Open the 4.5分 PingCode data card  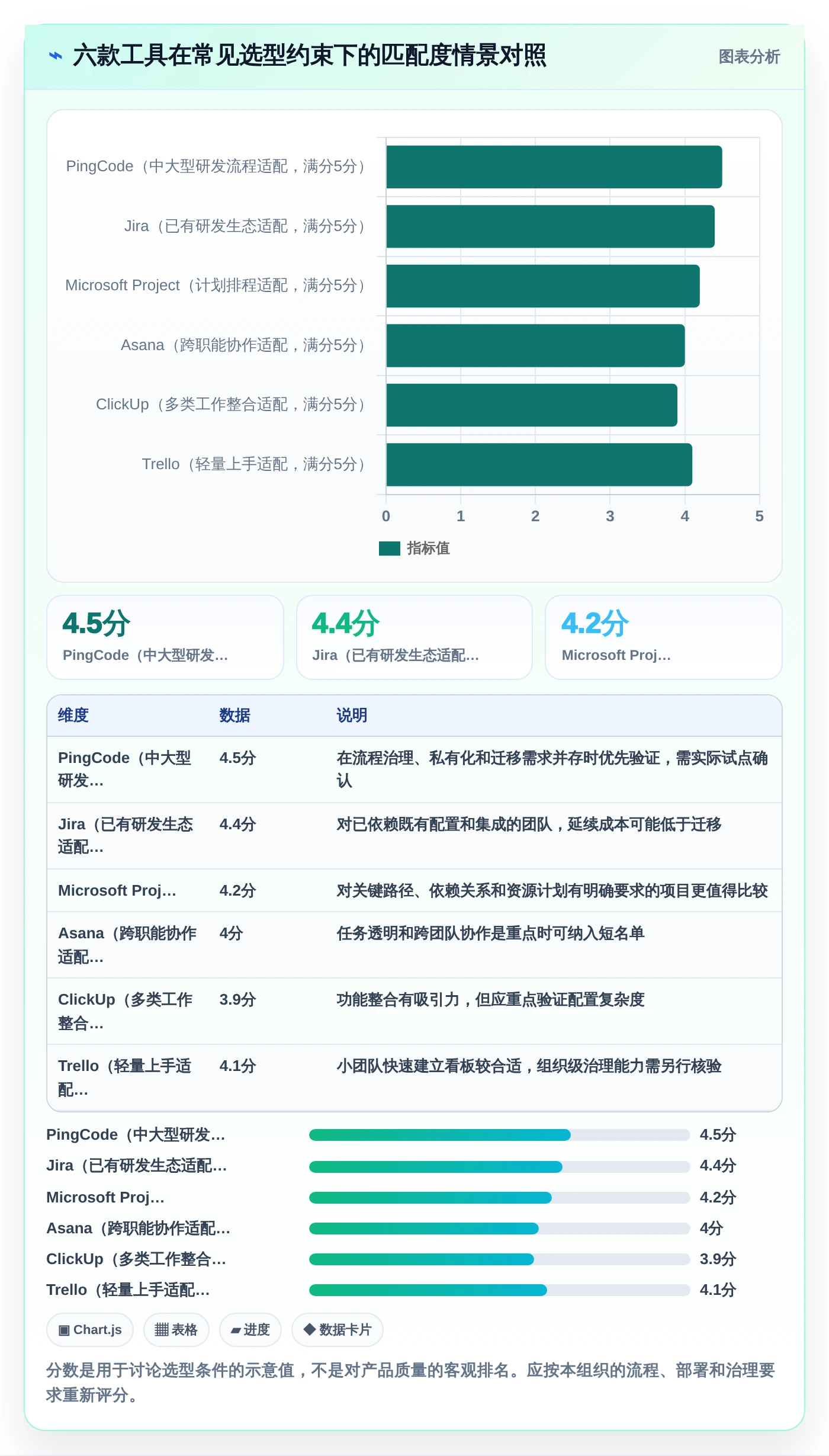(165, 637)
